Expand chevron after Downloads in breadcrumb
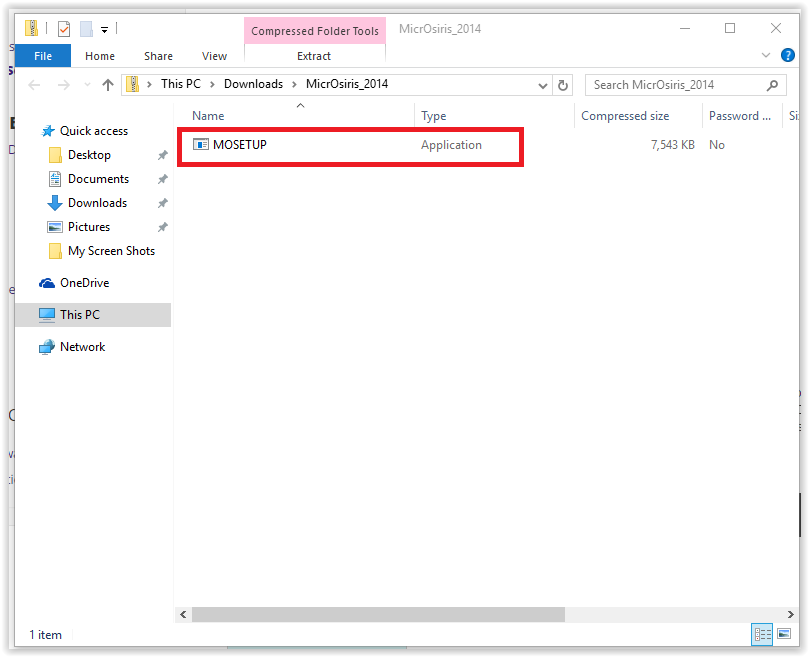The height and width of the screenshot is (657, 809). [x=295, y=84]
